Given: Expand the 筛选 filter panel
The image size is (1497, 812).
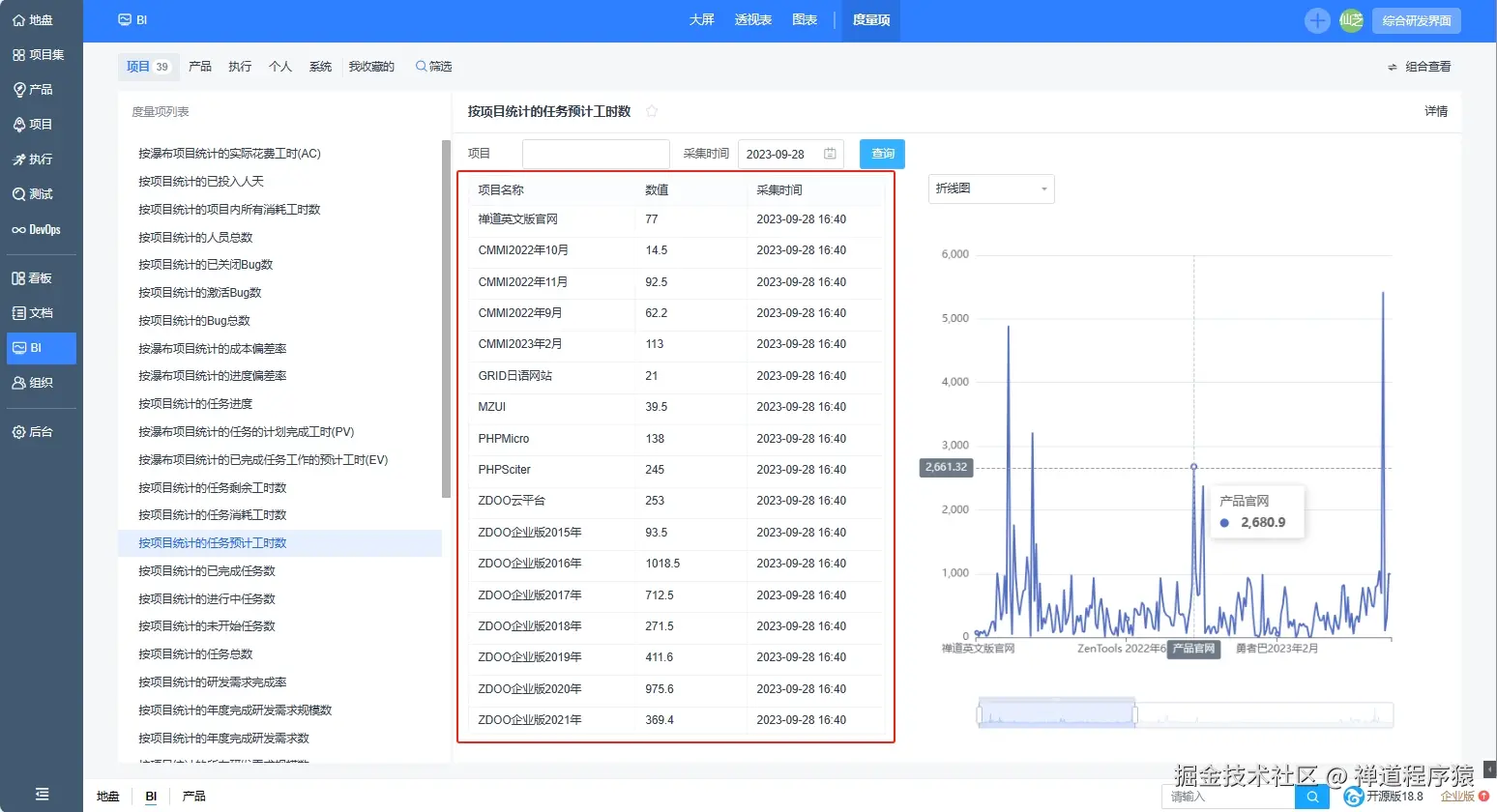Looking at the screenshot, I should tap(433, 67).
